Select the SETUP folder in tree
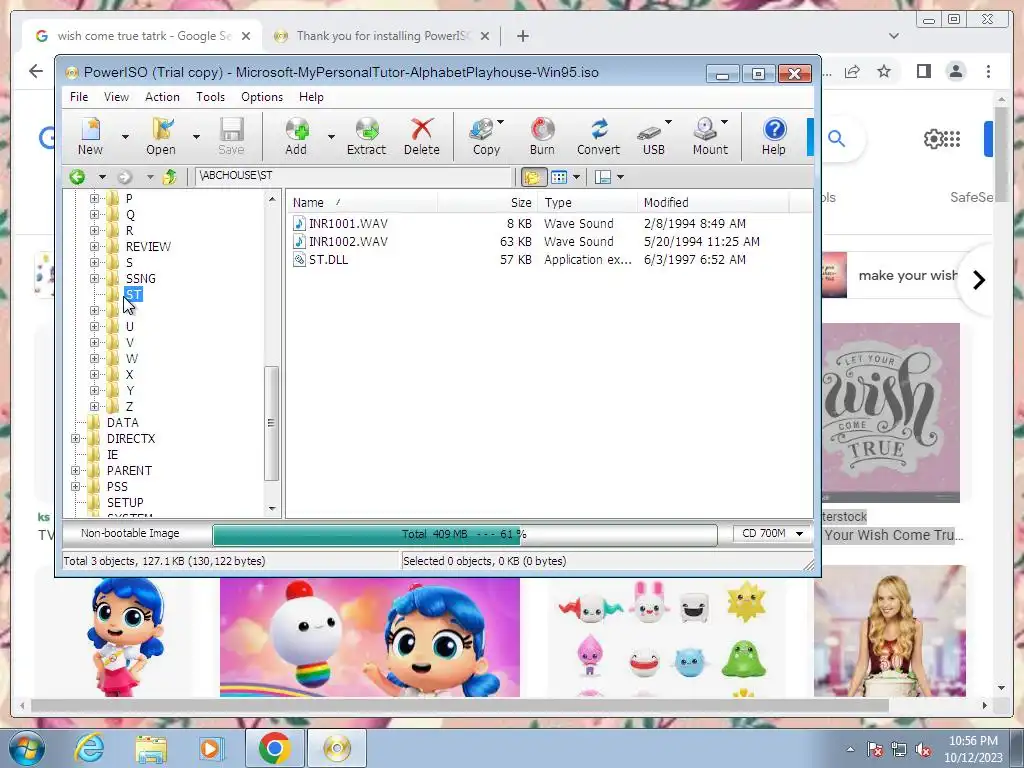The image size is (1024, 768). [125, 502]
